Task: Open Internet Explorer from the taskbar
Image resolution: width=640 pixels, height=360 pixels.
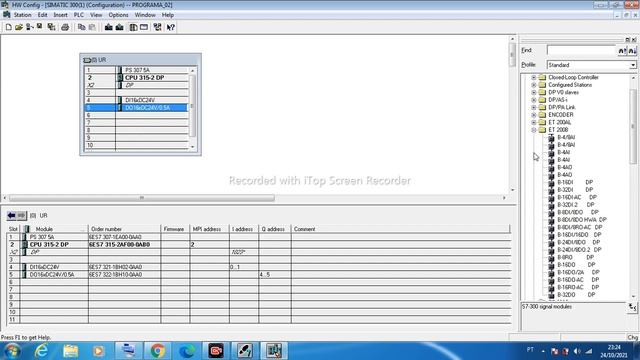Action: click(41, 351)
